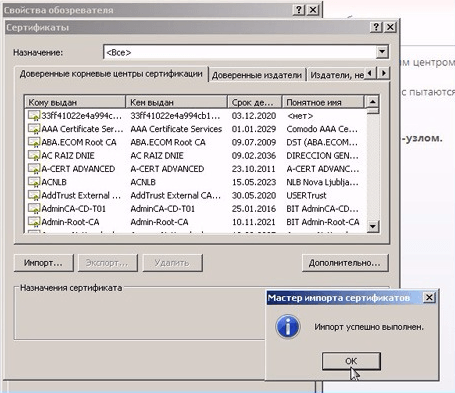Click the DST (ABA.ECOM... friendly name
The height and width of the screenshot is (393, 455).
322,143
